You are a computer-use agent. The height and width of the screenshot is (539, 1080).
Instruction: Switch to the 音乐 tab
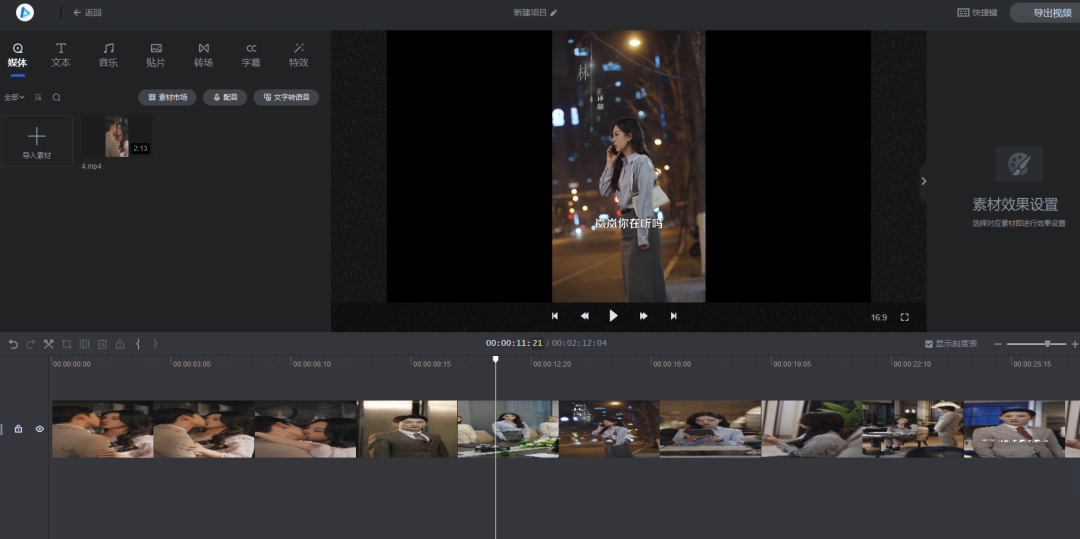point(108,54)
